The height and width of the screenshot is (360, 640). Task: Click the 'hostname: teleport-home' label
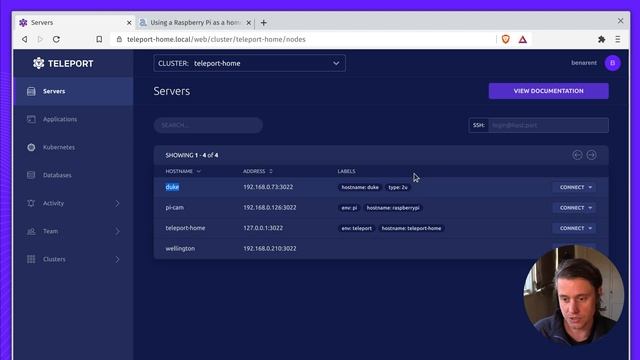pos(411,228)
